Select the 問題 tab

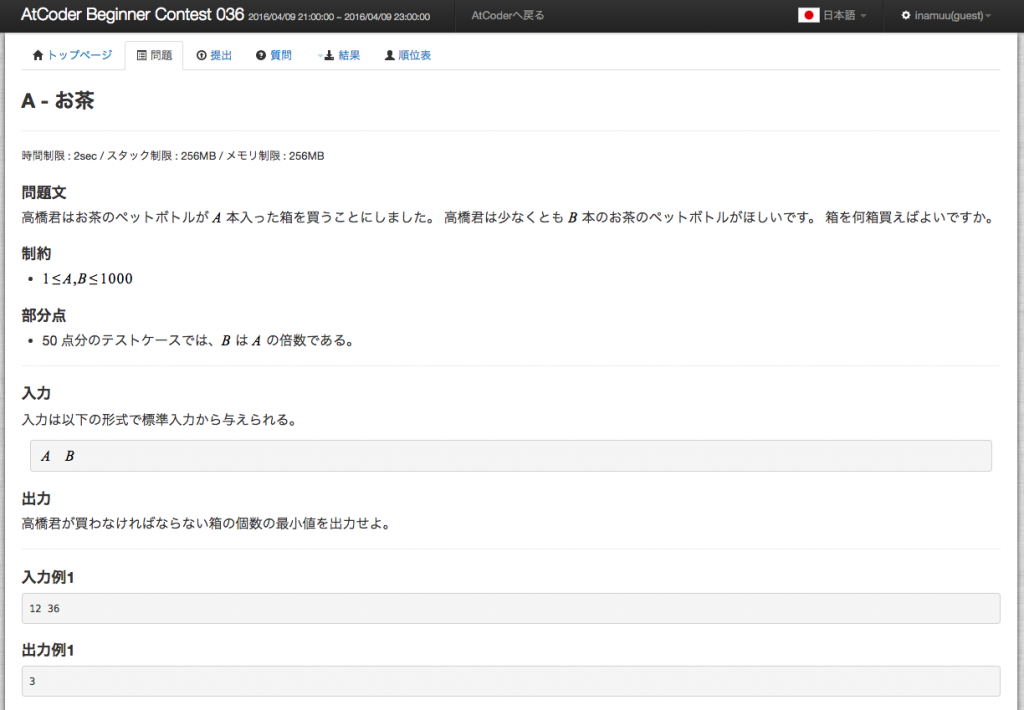click(154, 56)
